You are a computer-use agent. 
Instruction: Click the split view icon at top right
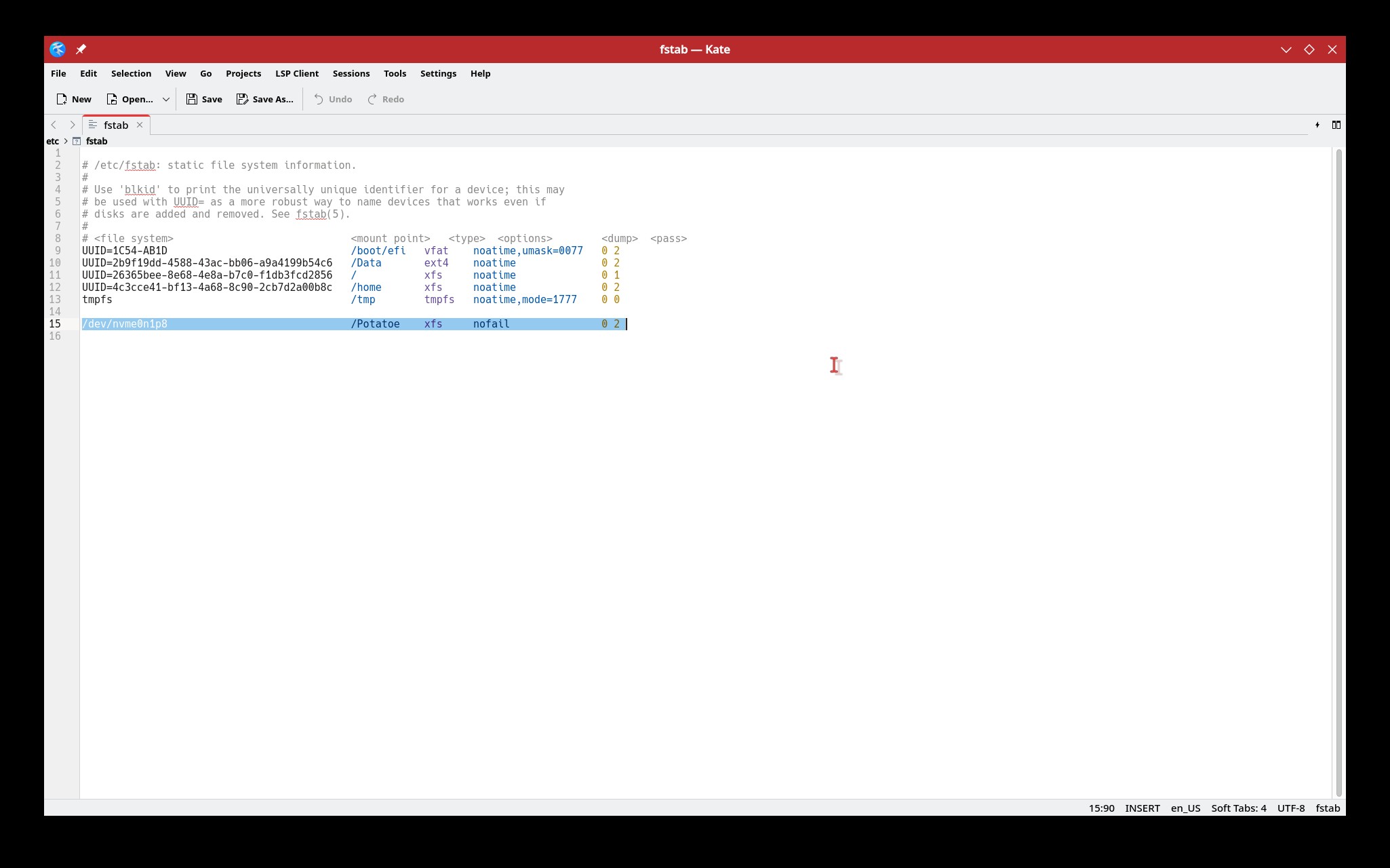[x=1336, y=125]
